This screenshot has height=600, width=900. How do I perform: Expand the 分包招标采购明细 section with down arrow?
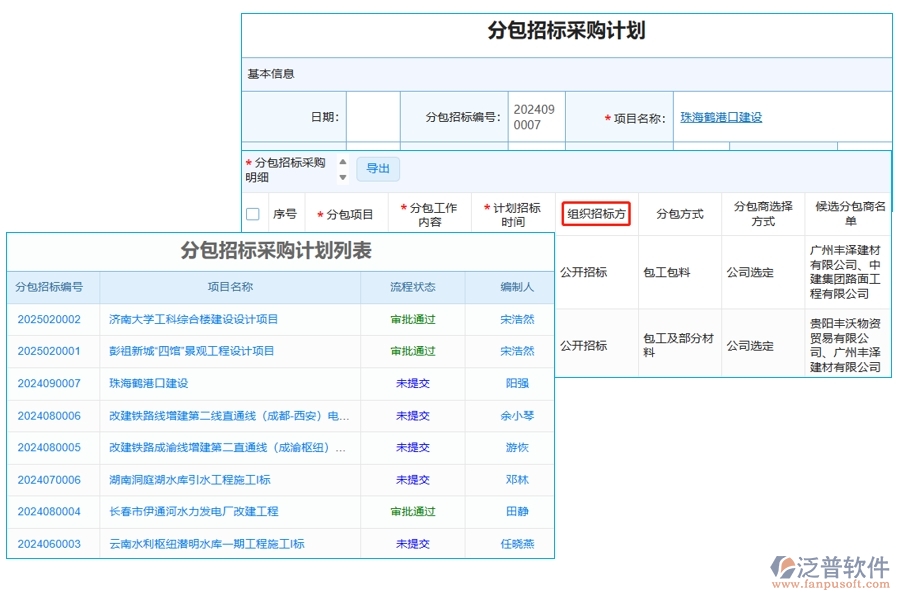tap(342, 175)
